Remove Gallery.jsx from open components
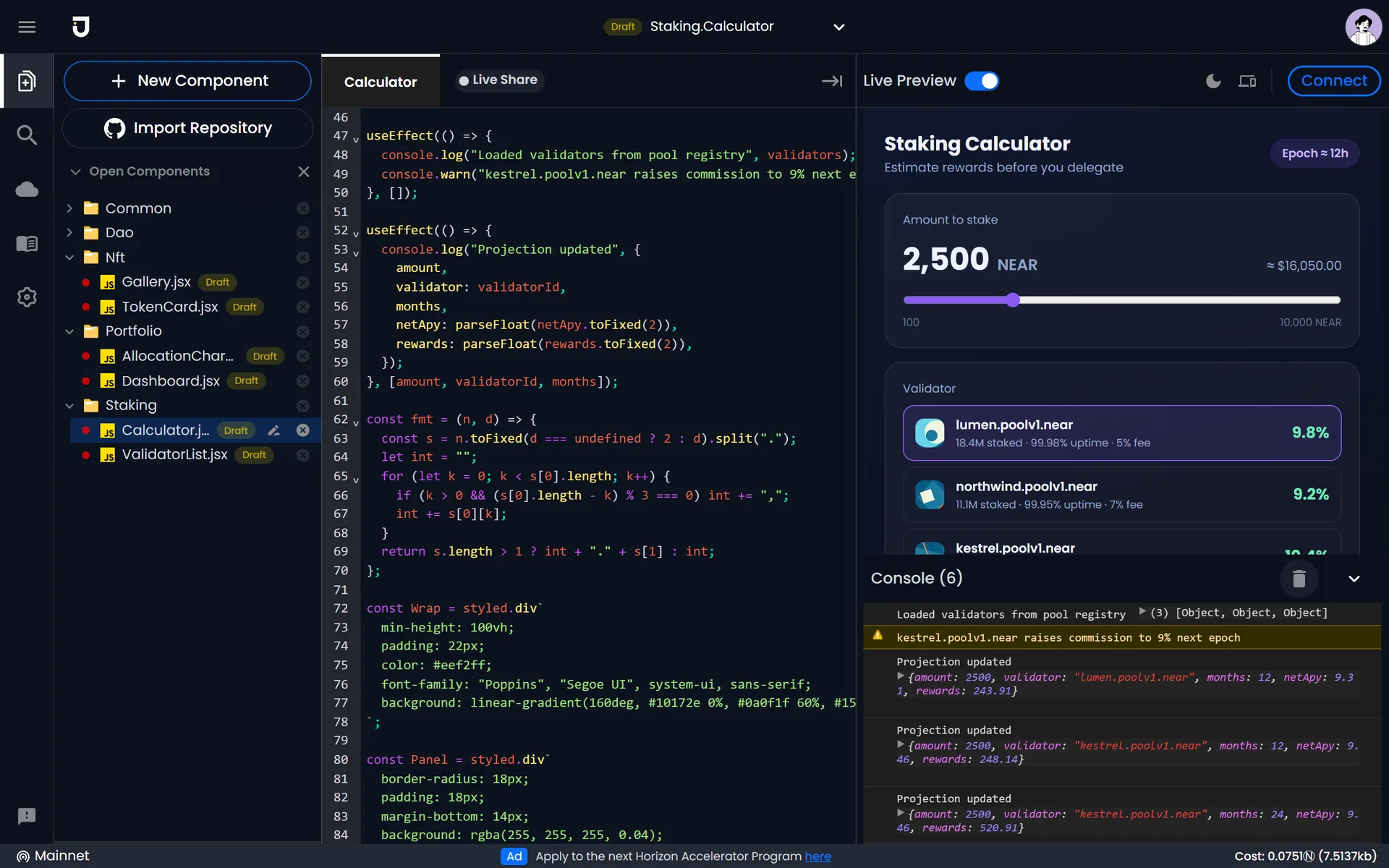Screen dimensions: 1389x868 click(303, 282)
